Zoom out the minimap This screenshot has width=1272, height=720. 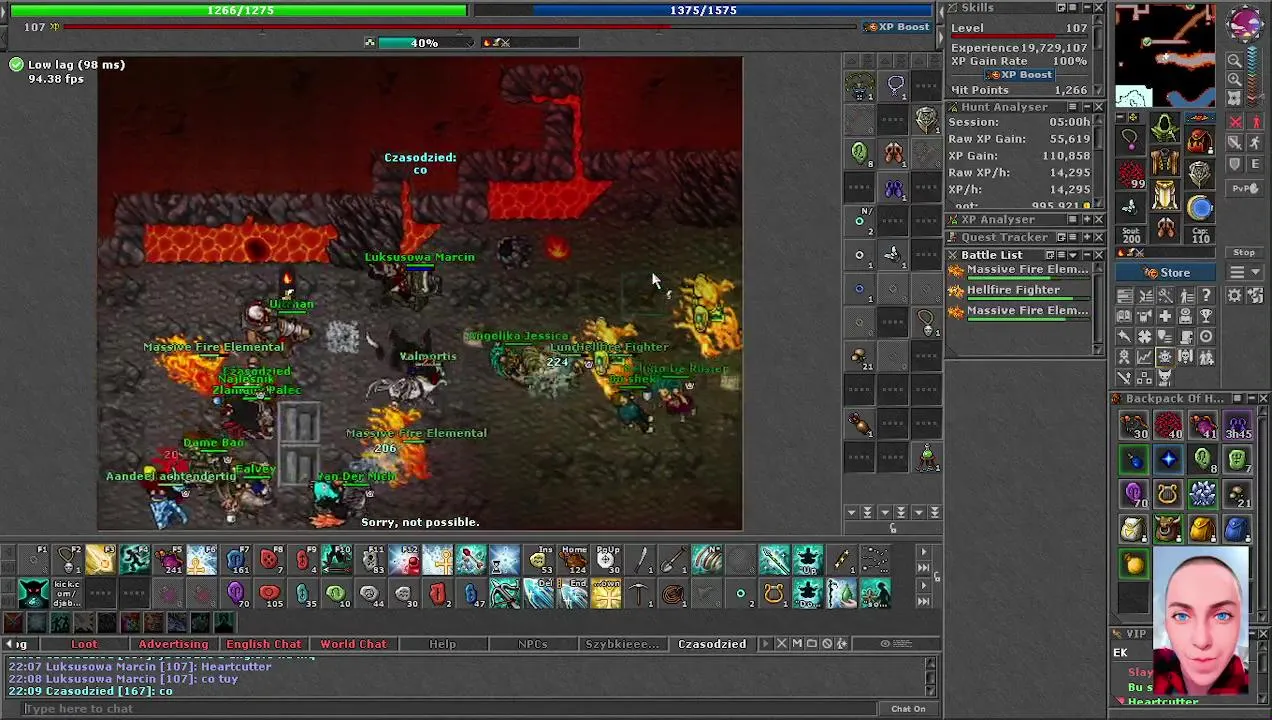coord(1234,61)
